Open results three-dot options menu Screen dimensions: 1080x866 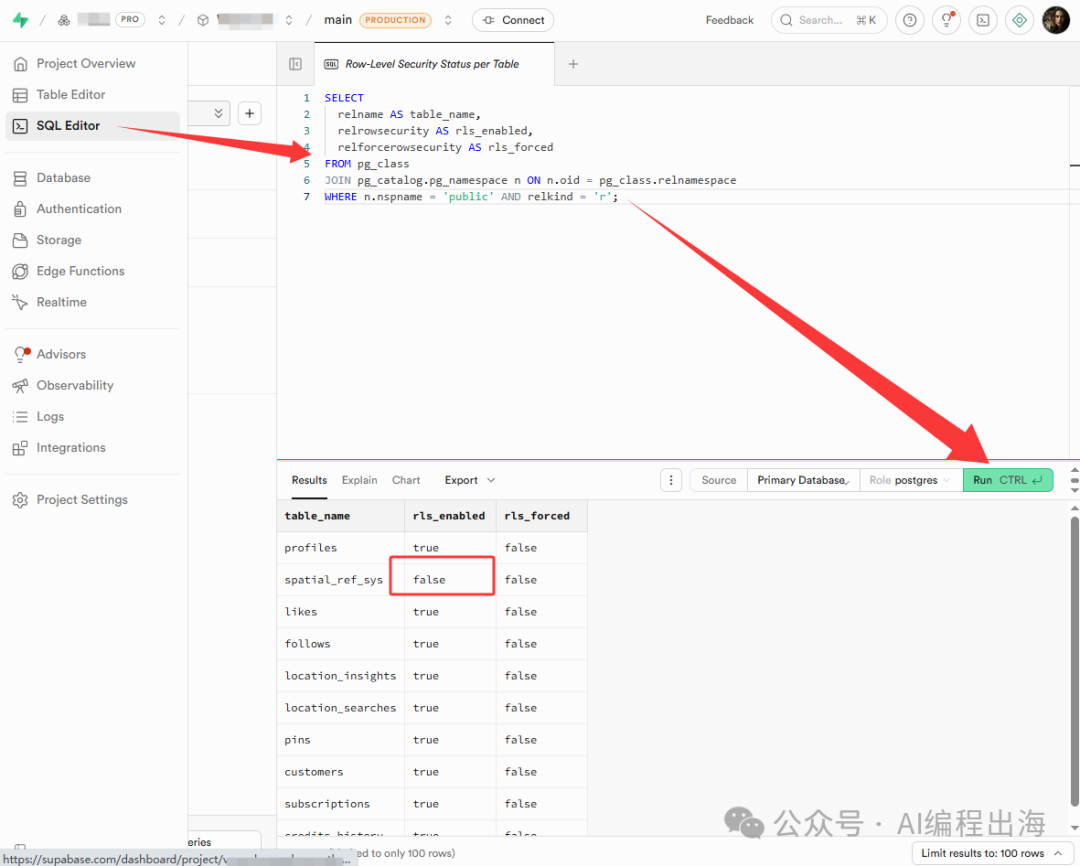point(671,480)
